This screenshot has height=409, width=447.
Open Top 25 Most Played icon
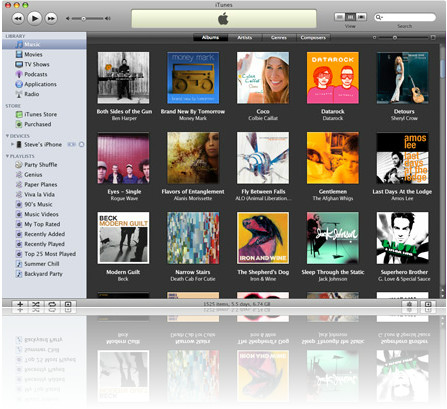(19, 254)
